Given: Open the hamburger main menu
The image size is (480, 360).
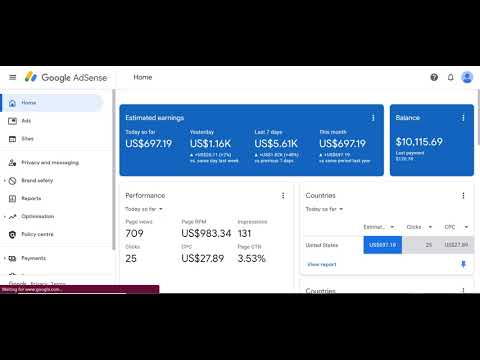Looking at the screenshot, I should (x=13, y=77).
